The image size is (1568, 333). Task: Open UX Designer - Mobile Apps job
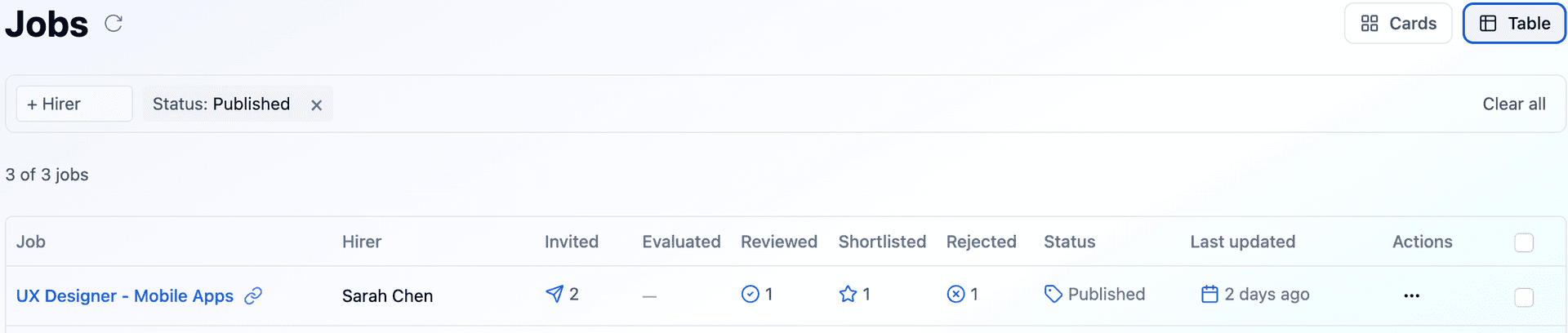click(x=125, y=295)
